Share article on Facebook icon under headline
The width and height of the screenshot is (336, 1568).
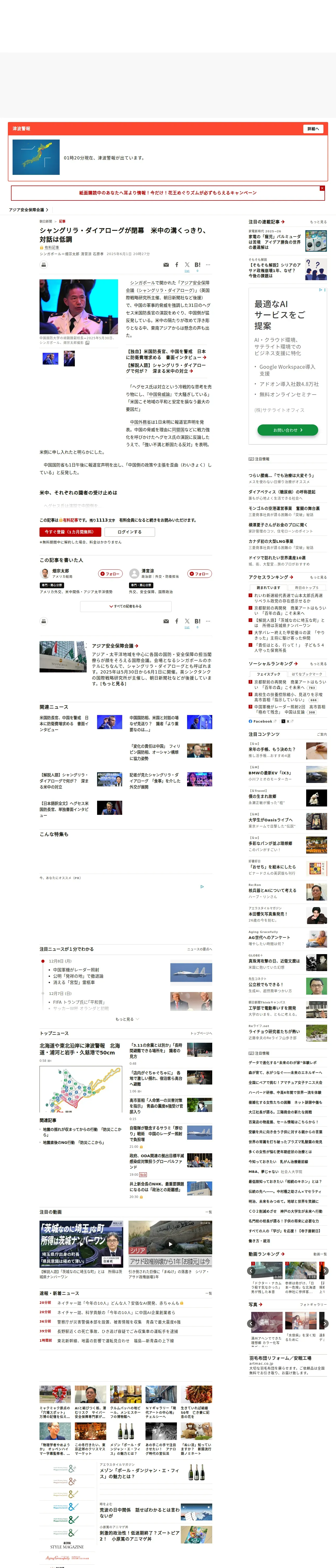[x=177, y=265]
